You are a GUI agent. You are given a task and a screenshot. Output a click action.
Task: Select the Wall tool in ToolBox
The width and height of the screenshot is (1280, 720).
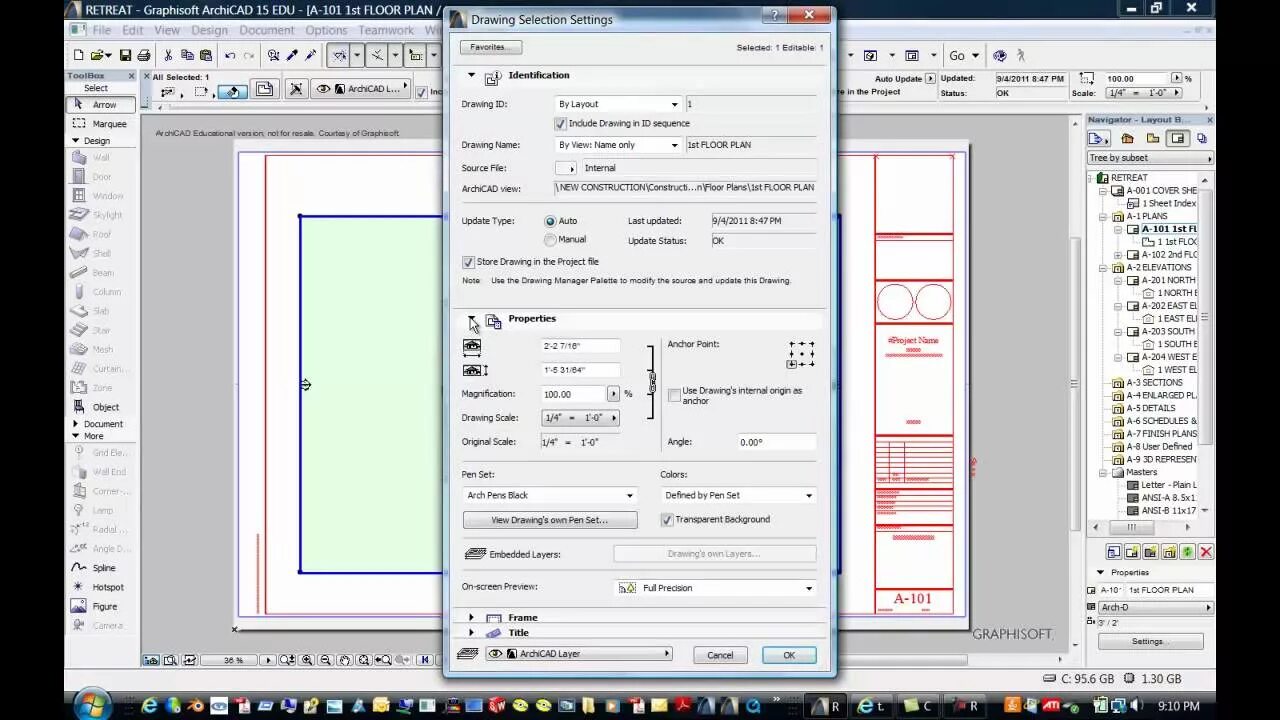(102, 158)
